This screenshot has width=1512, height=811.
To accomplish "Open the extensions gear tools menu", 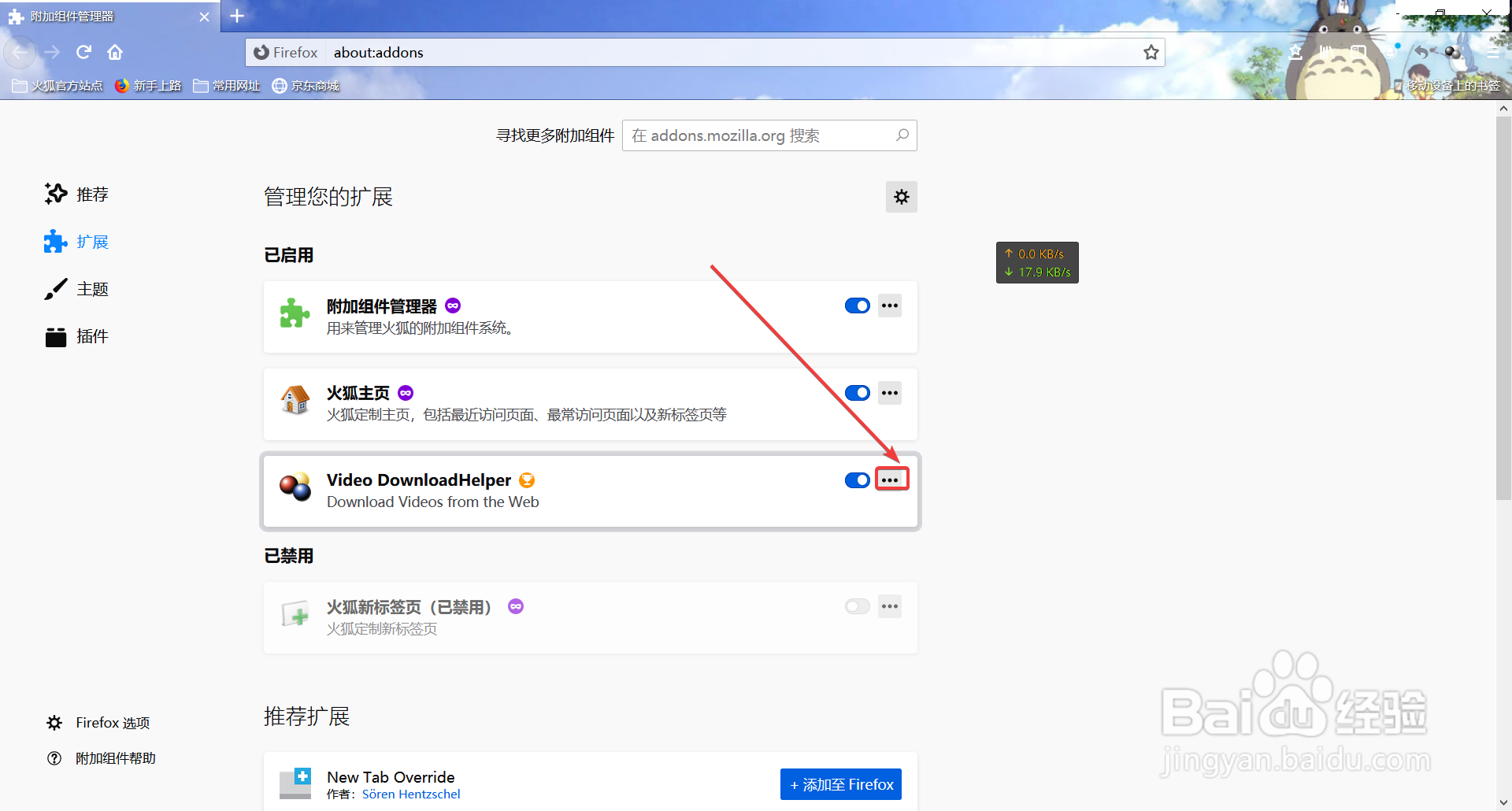I will tap(902, 197).
